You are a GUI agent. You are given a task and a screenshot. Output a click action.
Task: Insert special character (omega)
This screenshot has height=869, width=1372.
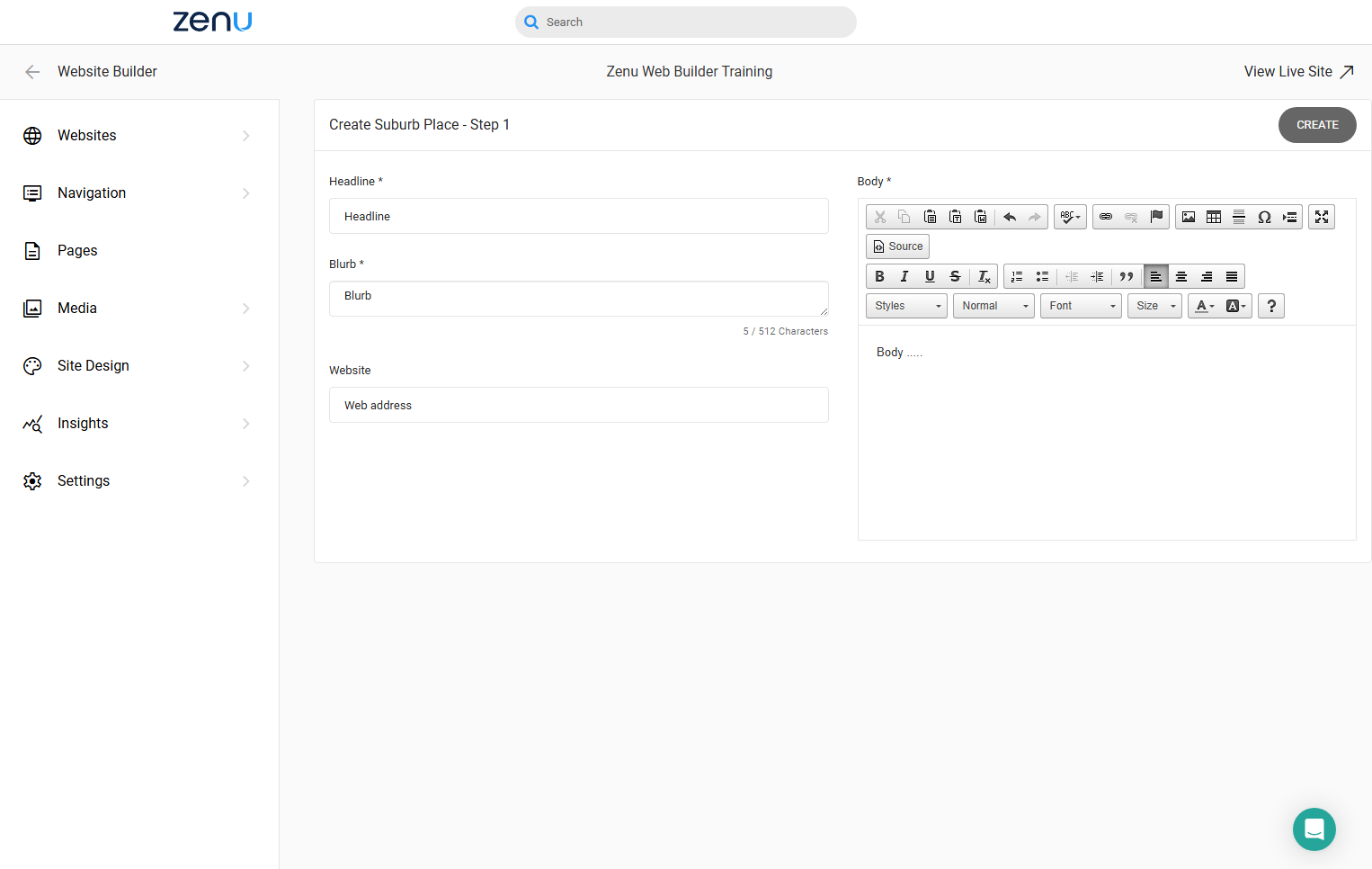coord(1264,217)
